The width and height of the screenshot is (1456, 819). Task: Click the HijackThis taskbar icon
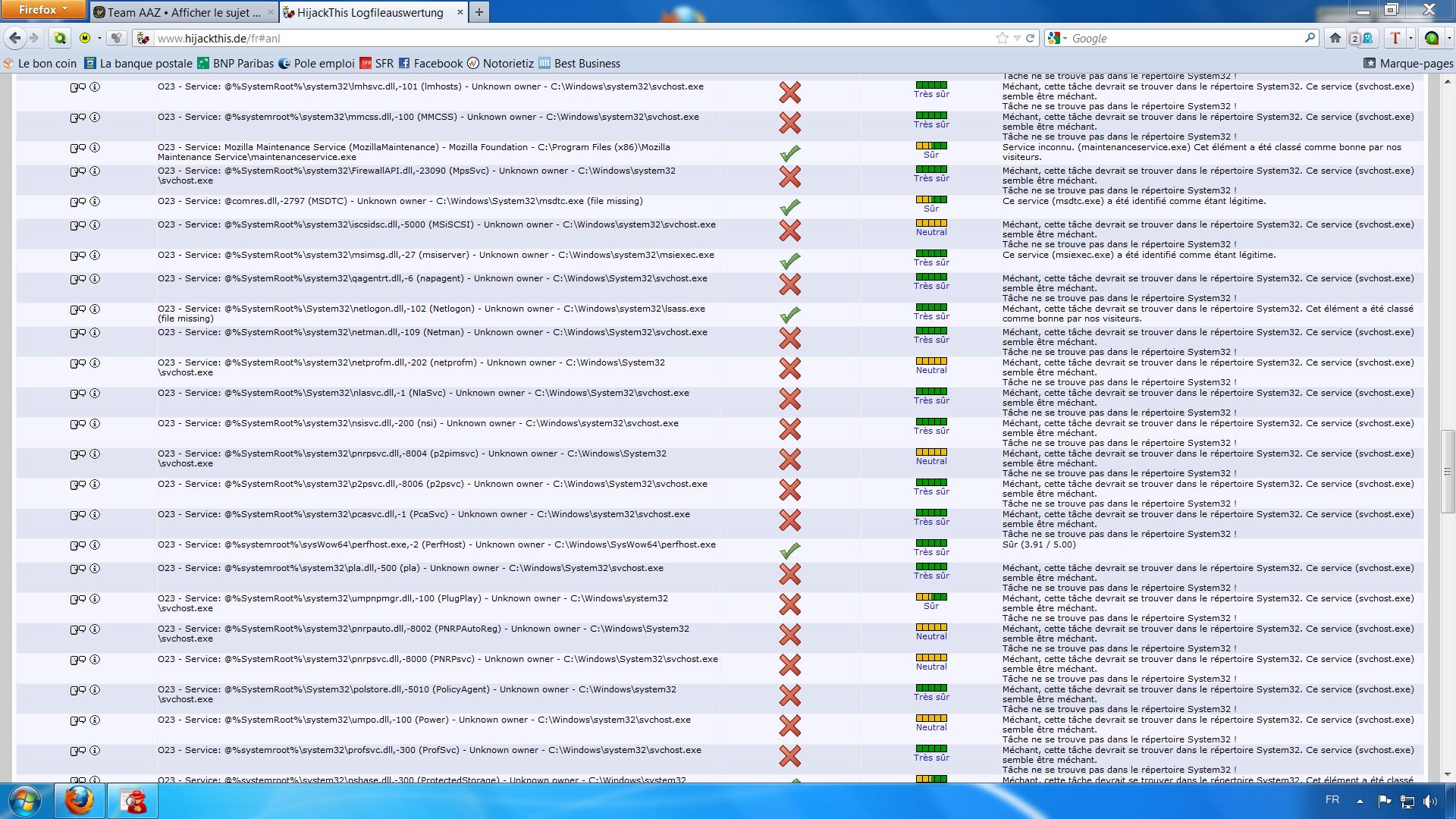(x=133, y=801)
